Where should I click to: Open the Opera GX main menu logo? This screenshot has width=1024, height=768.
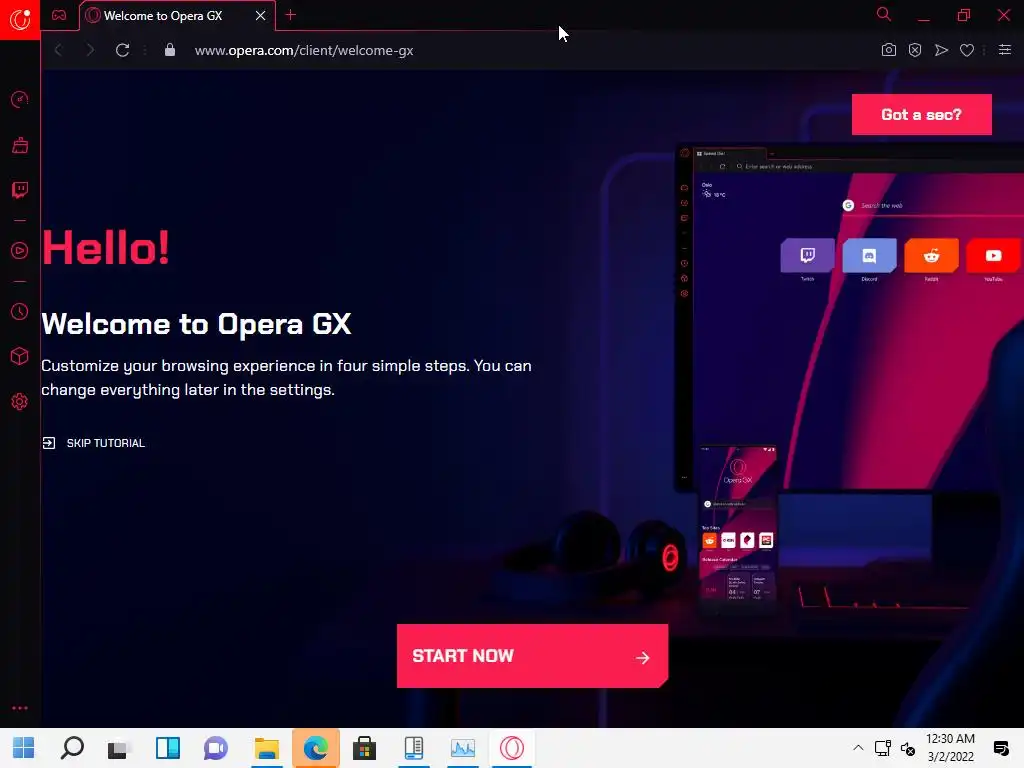pos(20,20)
